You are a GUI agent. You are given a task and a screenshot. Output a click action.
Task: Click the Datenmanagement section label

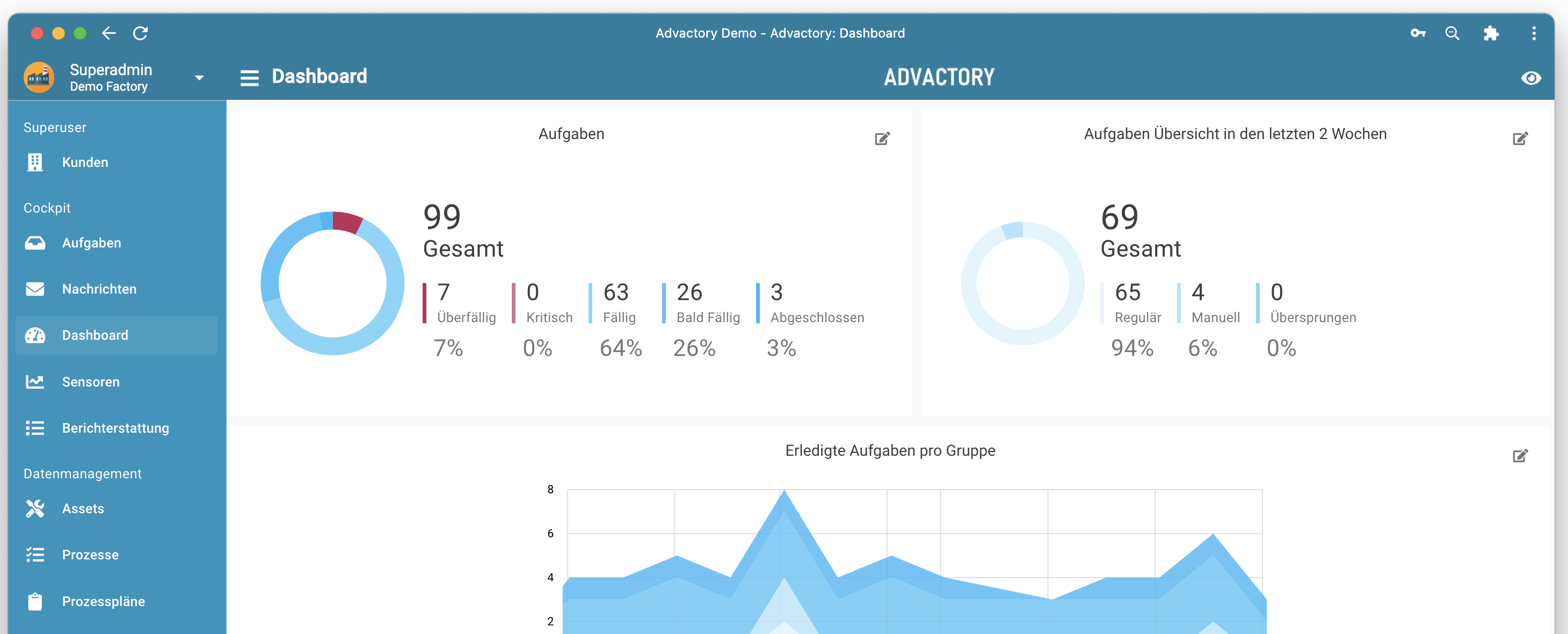coord(82,474)
